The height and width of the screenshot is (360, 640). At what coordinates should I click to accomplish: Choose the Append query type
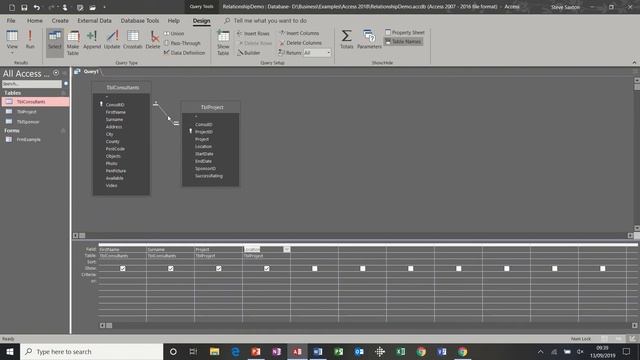tap(92, 40)
